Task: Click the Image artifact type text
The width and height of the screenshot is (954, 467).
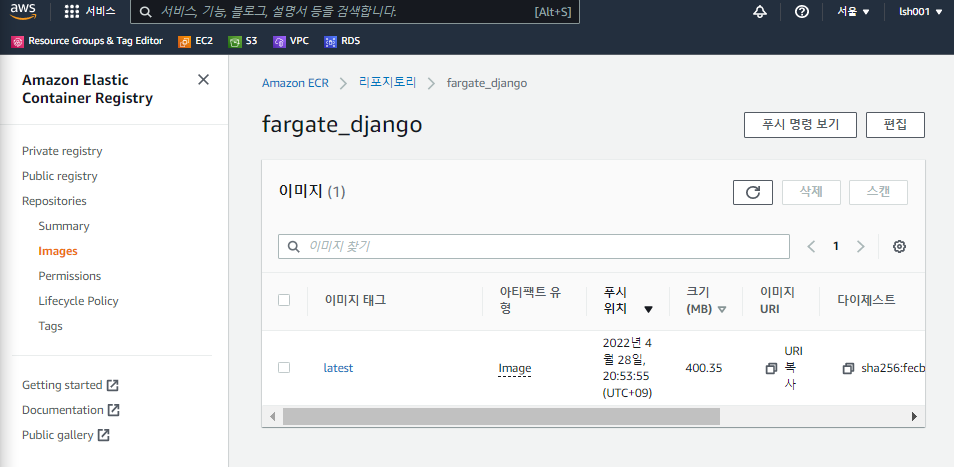Action: (515, 368)
